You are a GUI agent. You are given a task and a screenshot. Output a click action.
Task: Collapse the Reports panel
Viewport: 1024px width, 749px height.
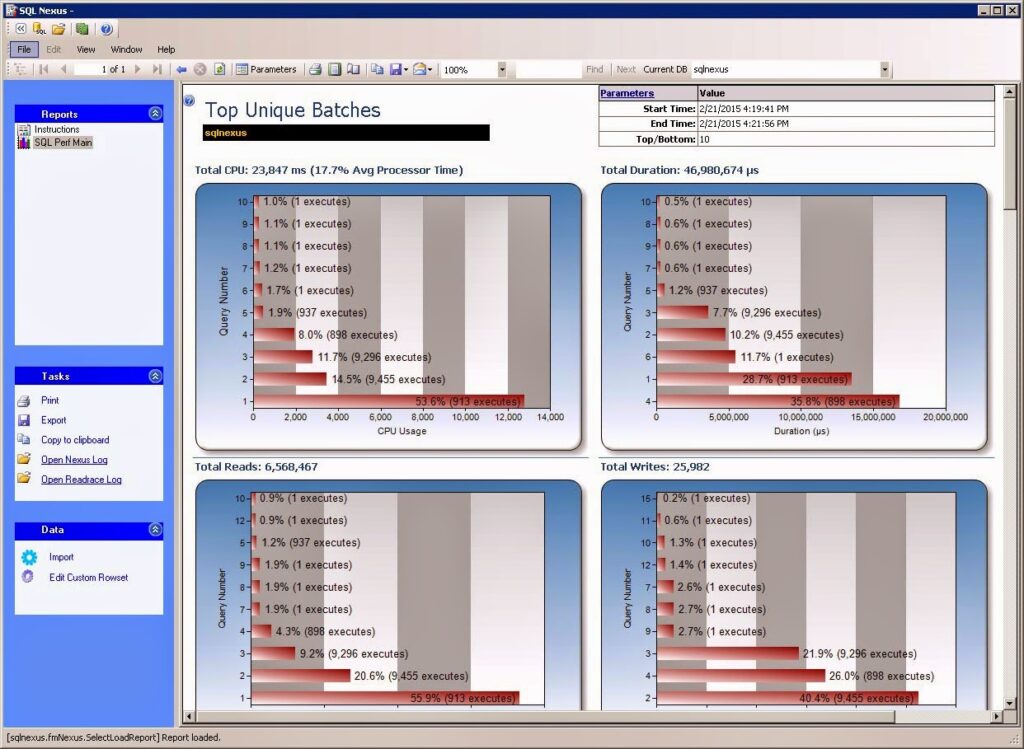click(157, 113)
